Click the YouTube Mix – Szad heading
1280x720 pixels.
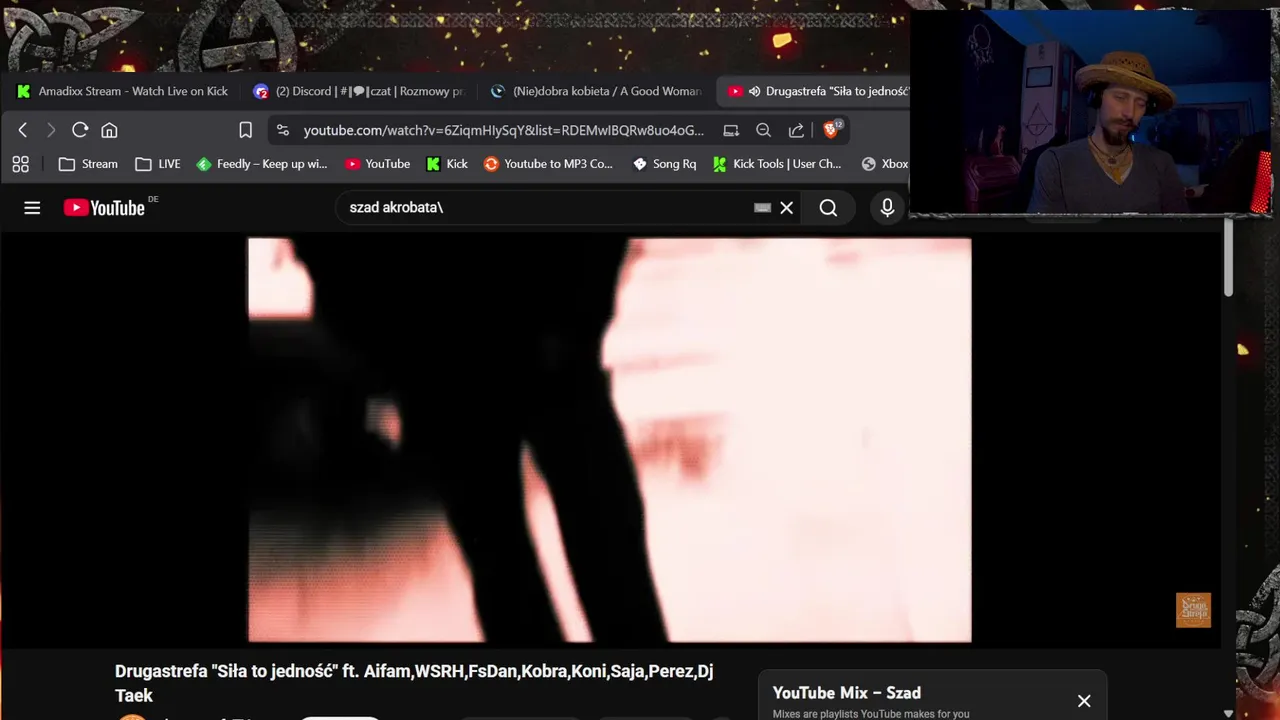(847, 692)
